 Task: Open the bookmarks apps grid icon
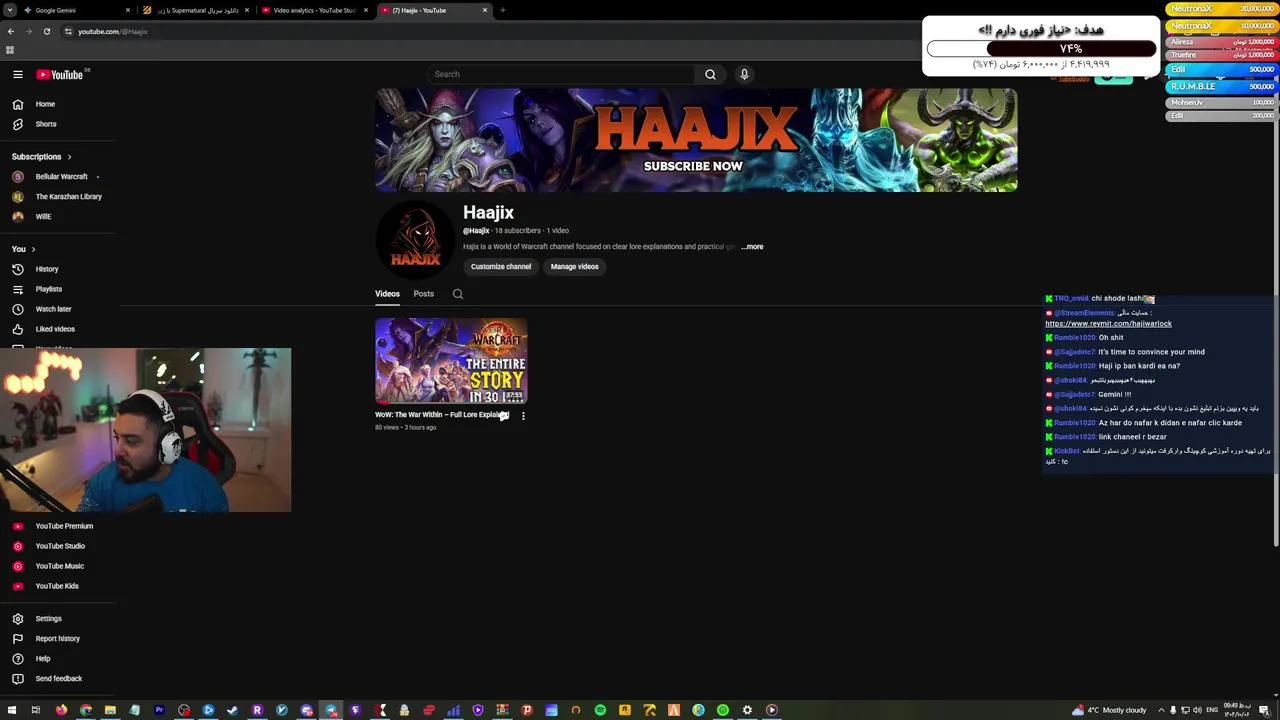tap(10, 50)
